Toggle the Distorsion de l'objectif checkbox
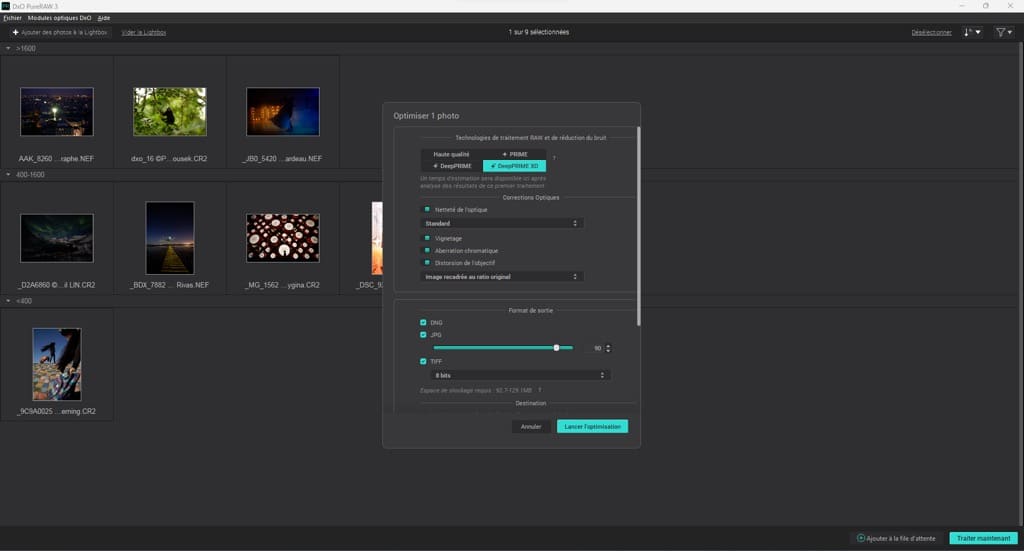1024x551 pixels. (x=428, y=262)
